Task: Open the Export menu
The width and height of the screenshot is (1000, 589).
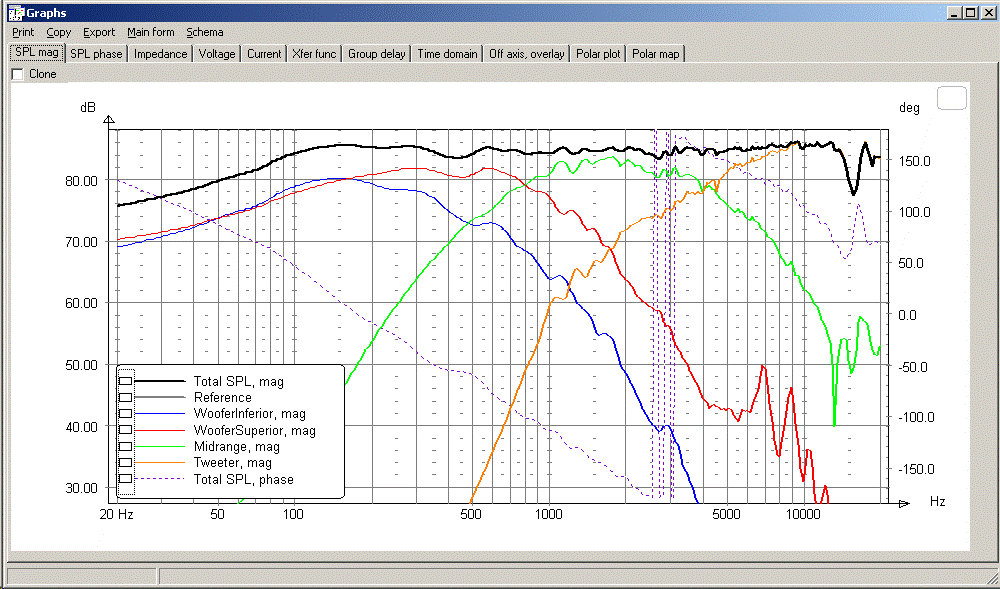Action: 99,32
